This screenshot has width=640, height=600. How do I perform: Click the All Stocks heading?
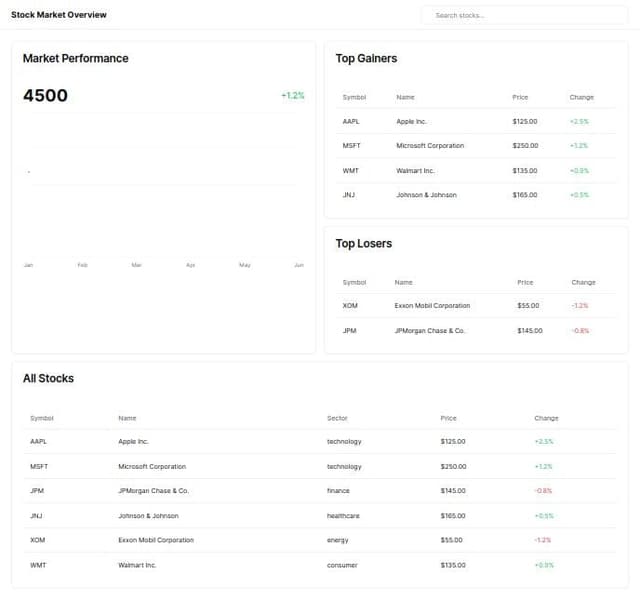pos(48,378)
